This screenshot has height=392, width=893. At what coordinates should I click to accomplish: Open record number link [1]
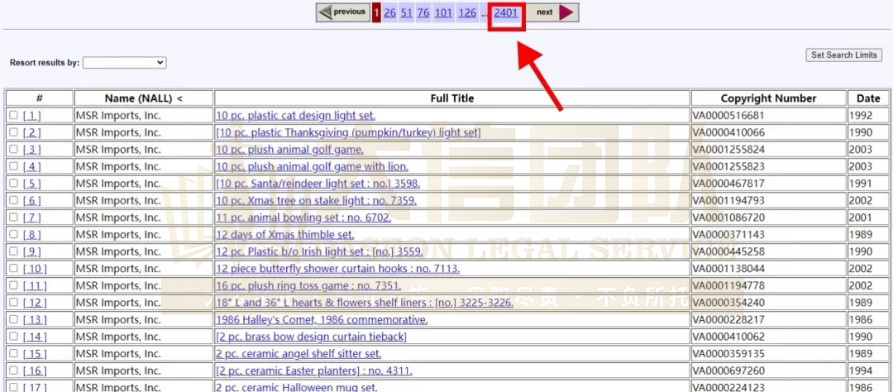32,116
